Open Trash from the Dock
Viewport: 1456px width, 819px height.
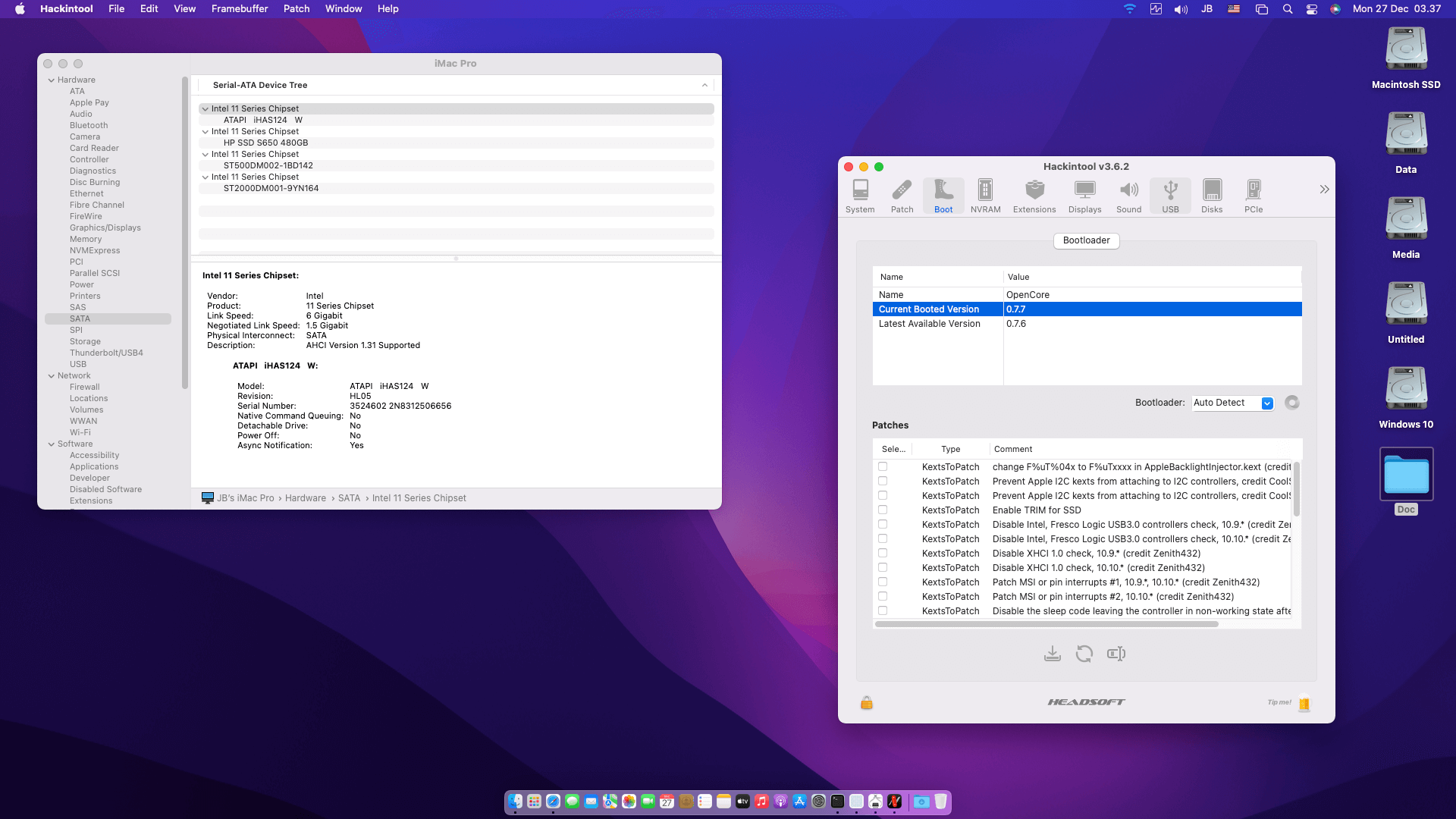coord(940,802)
